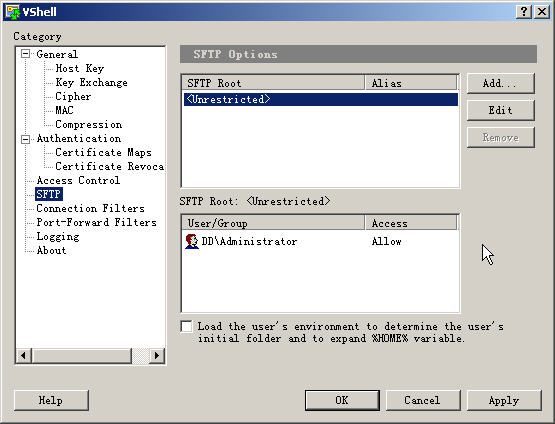Click the Allow access cell
This screenshot has height=424, width=555.
point(387,241)
